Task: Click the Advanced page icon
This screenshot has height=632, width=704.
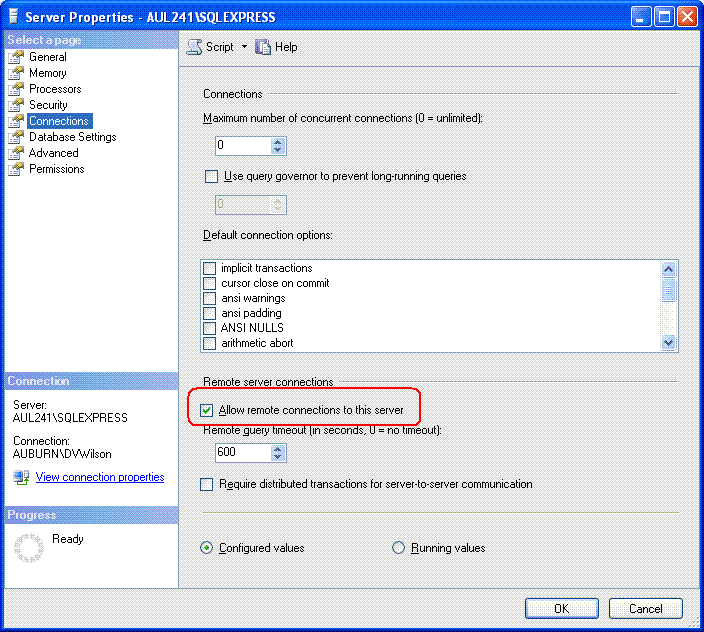Action: click(x=16, y=153)
